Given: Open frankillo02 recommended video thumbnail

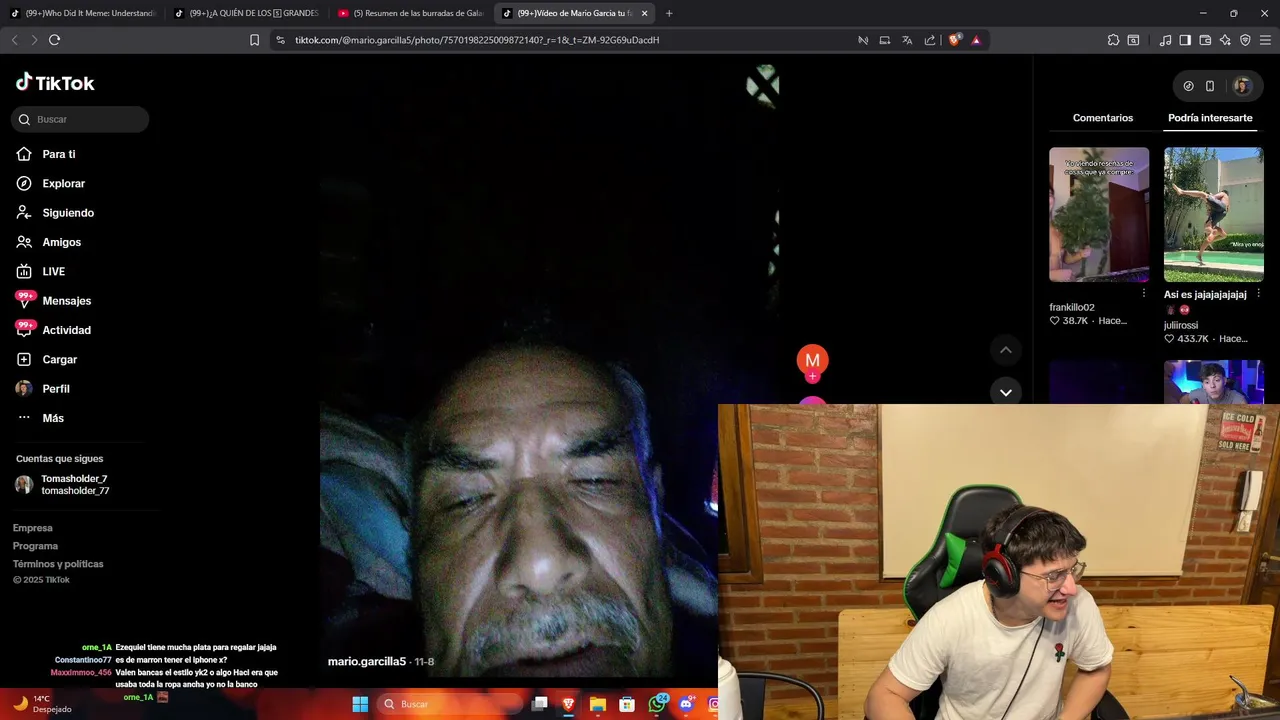Looking at the screenshot, I should [x=1099, y=215].
